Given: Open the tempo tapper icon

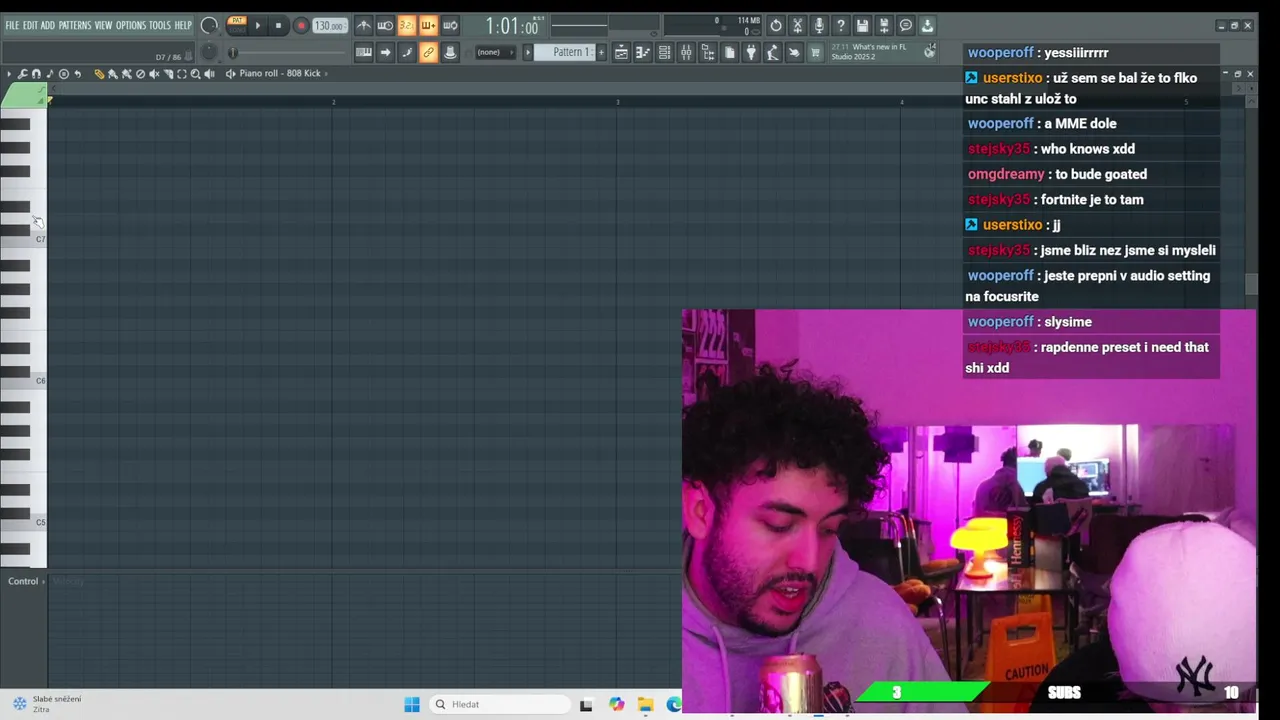Looking at the screenshot, I should click(x=773, y=53).
